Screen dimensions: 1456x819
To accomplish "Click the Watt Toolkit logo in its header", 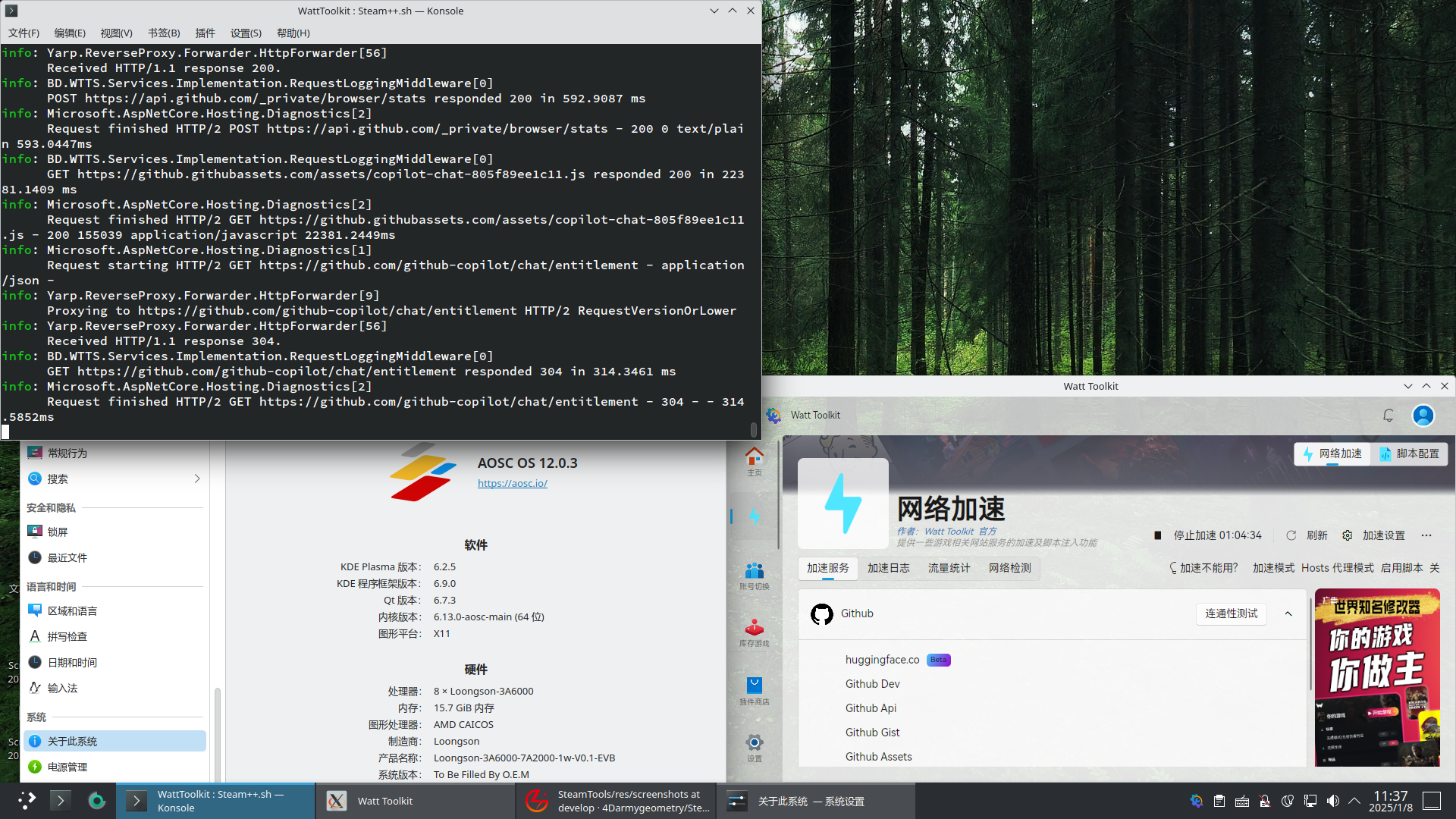I will coord(773,416).
